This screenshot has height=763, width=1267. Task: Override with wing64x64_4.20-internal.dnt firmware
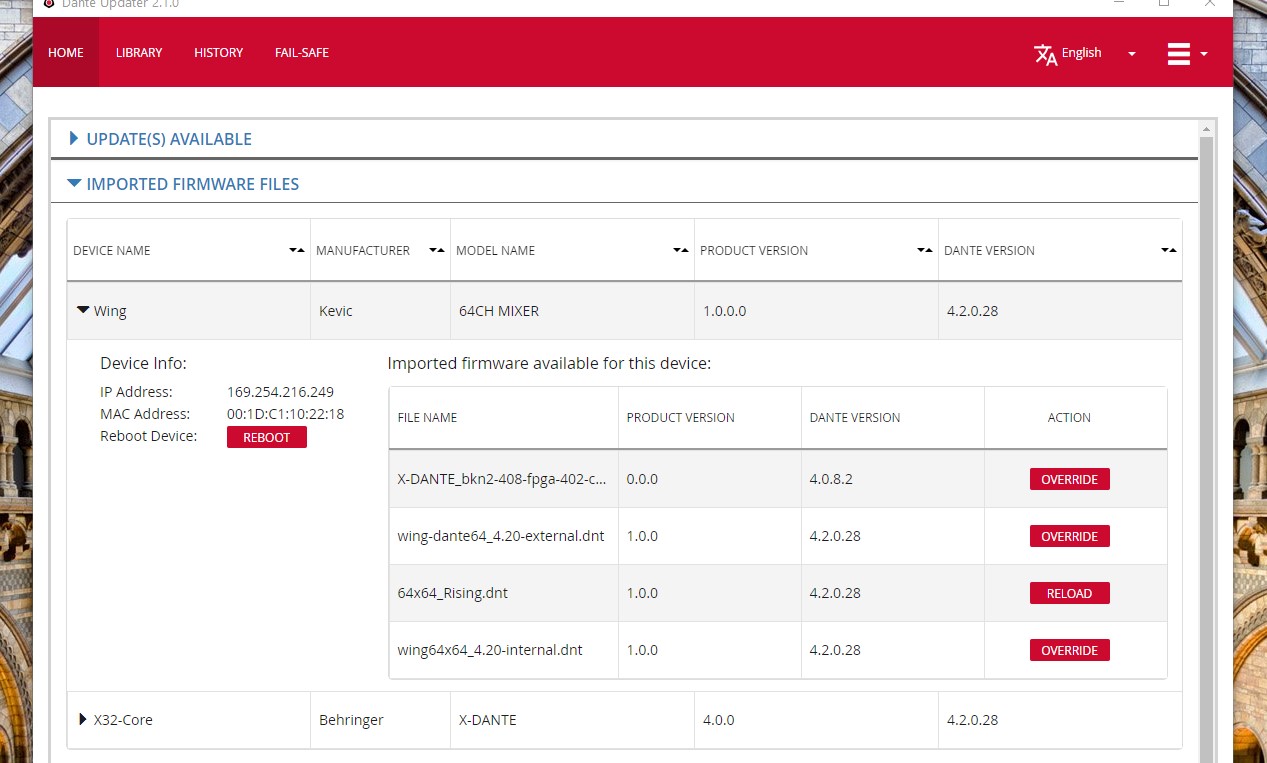click(1070, 650)
